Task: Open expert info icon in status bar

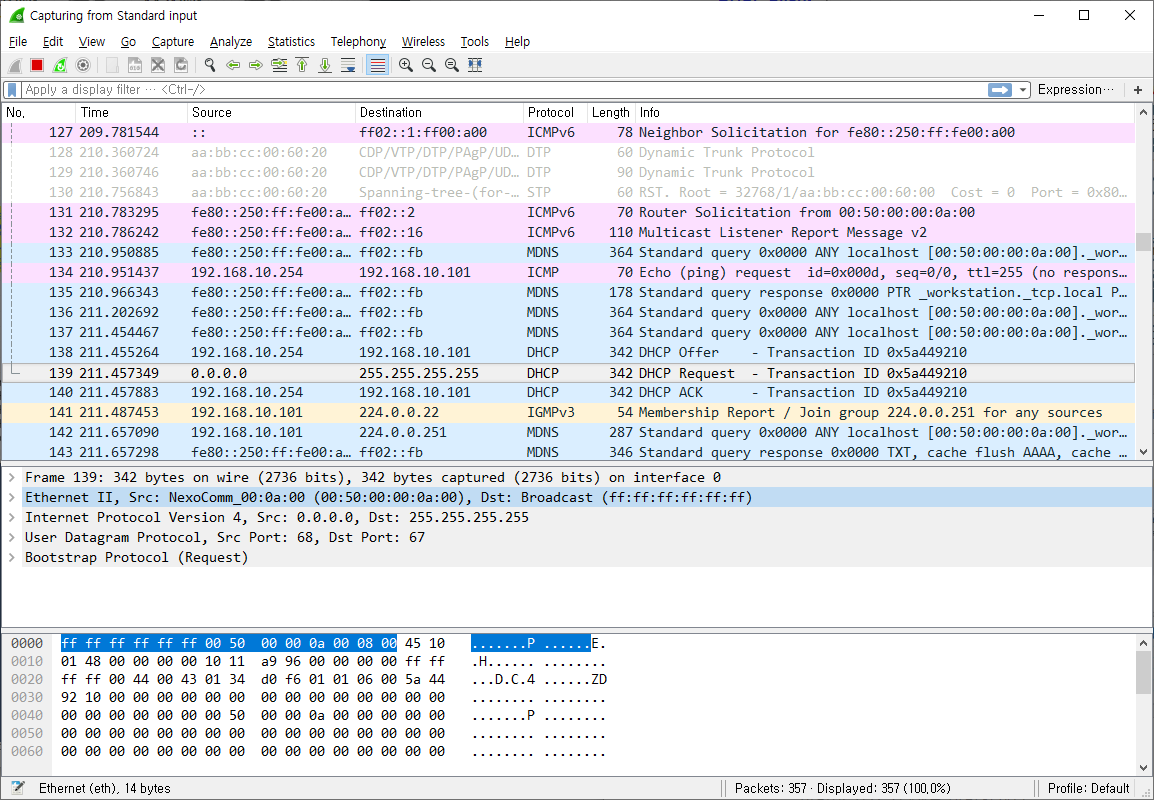Action: [x=18, y=788]
